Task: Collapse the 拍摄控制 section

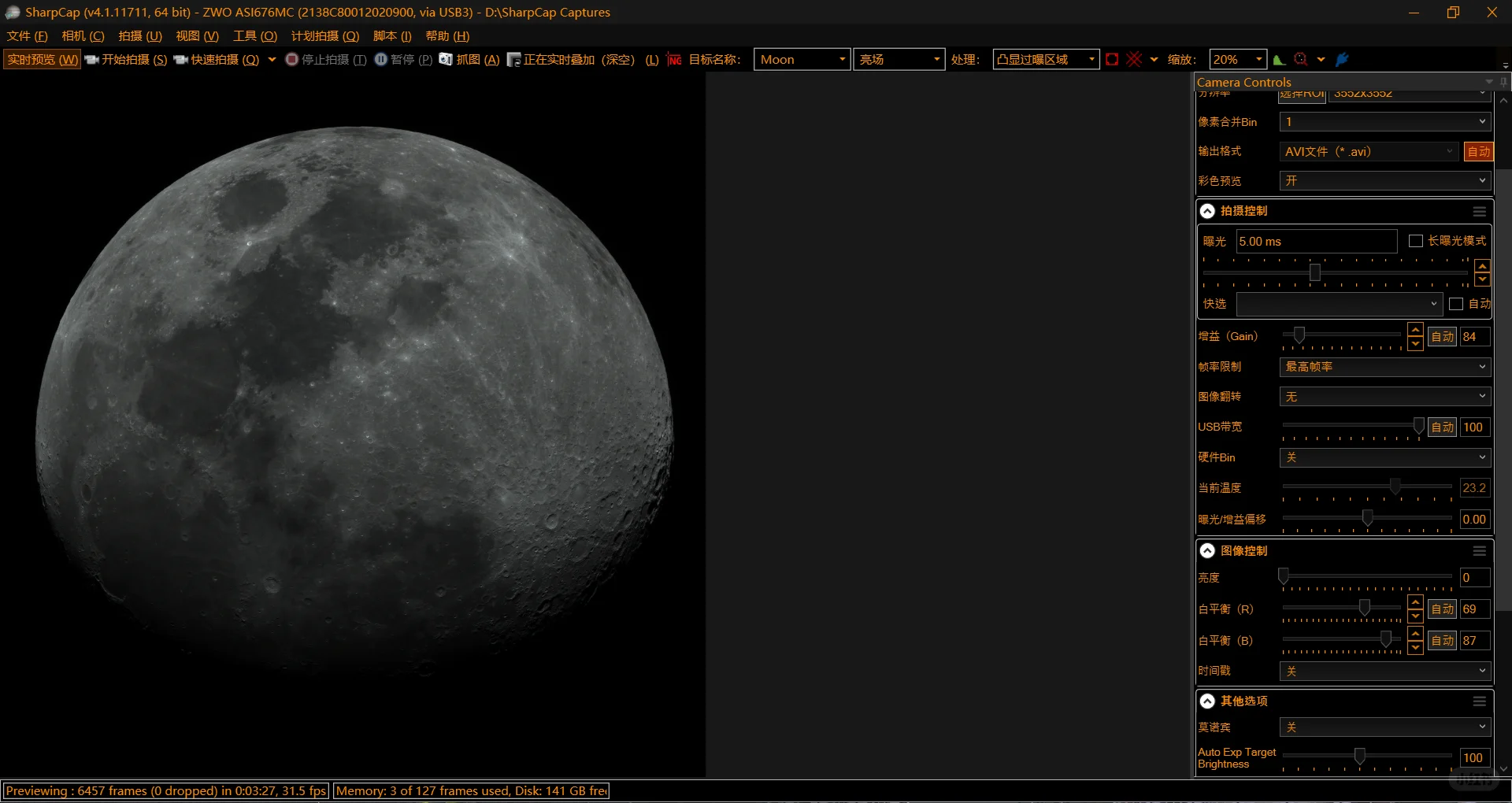Action: 1207,211
